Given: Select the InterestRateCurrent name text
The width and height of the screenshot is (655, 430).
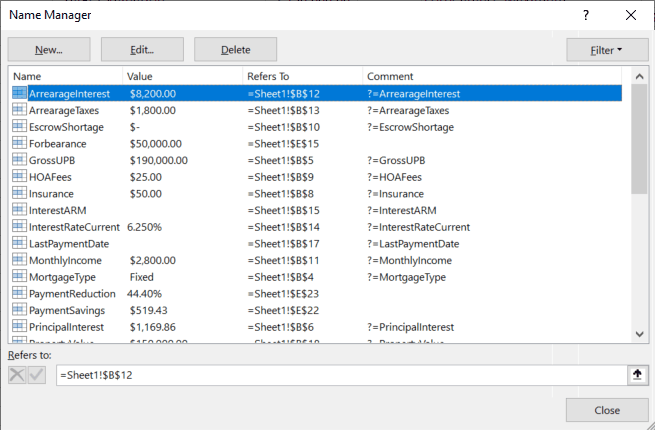Looking at the screenshot, I should [x=74, y=227].
